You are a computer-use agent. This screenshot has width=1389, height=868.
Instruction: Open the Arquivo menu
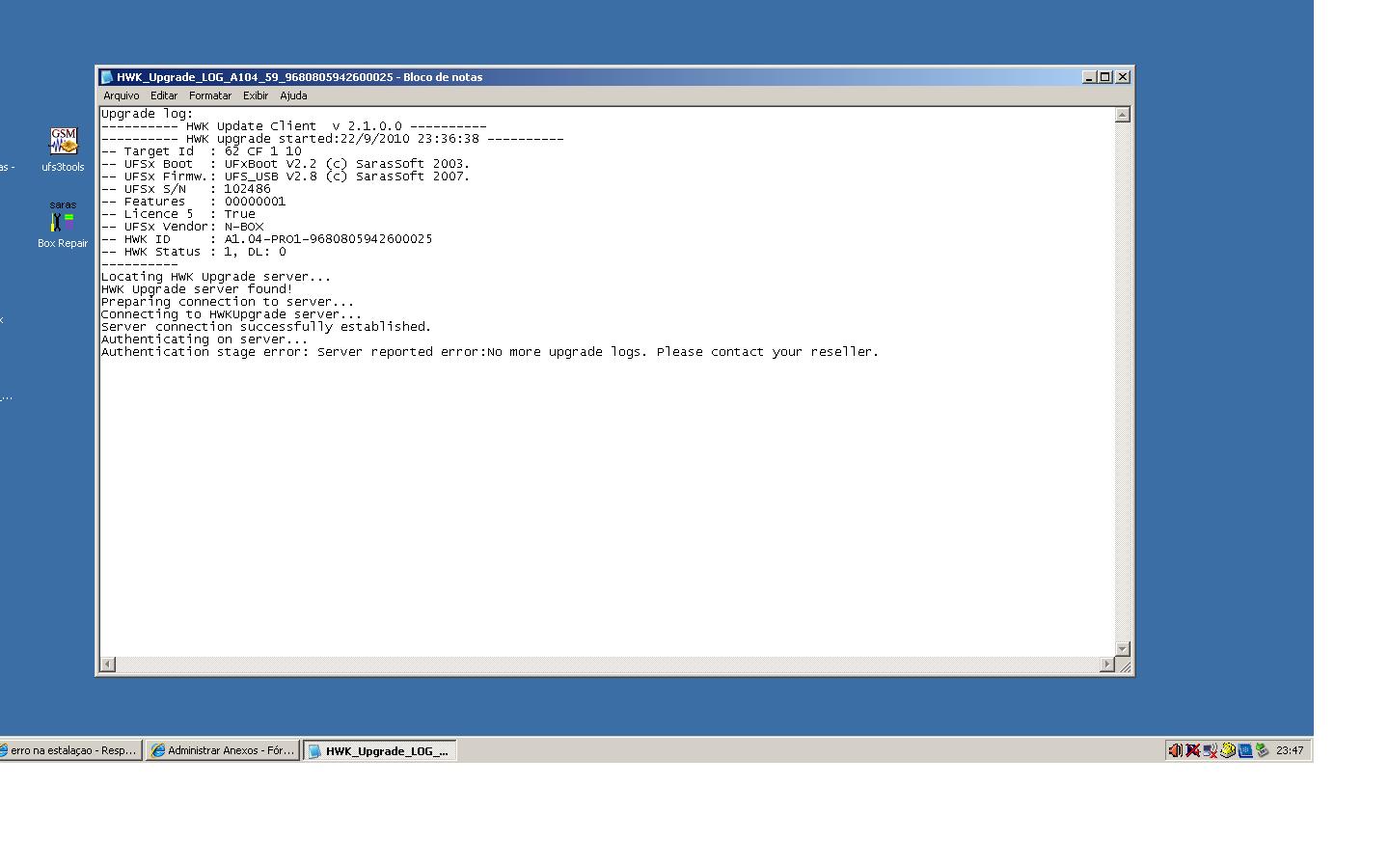[122, 95]
